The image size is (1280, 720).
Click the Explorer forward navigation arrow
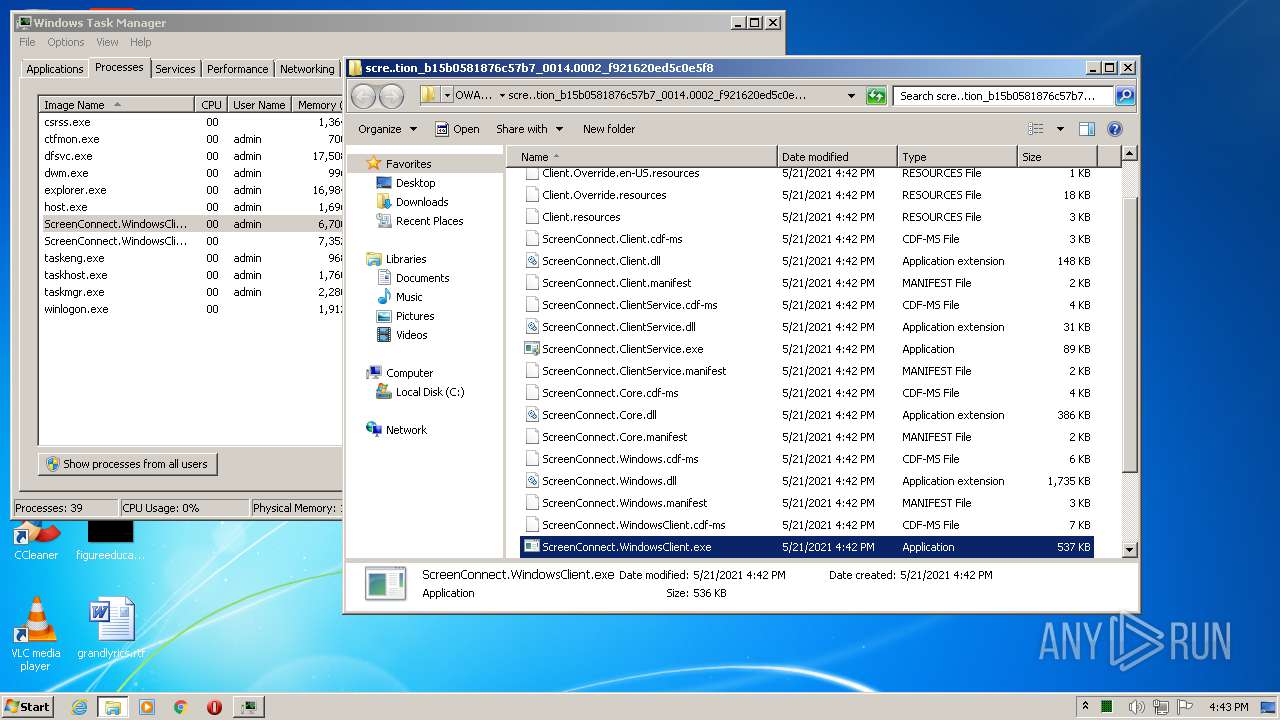392,96
